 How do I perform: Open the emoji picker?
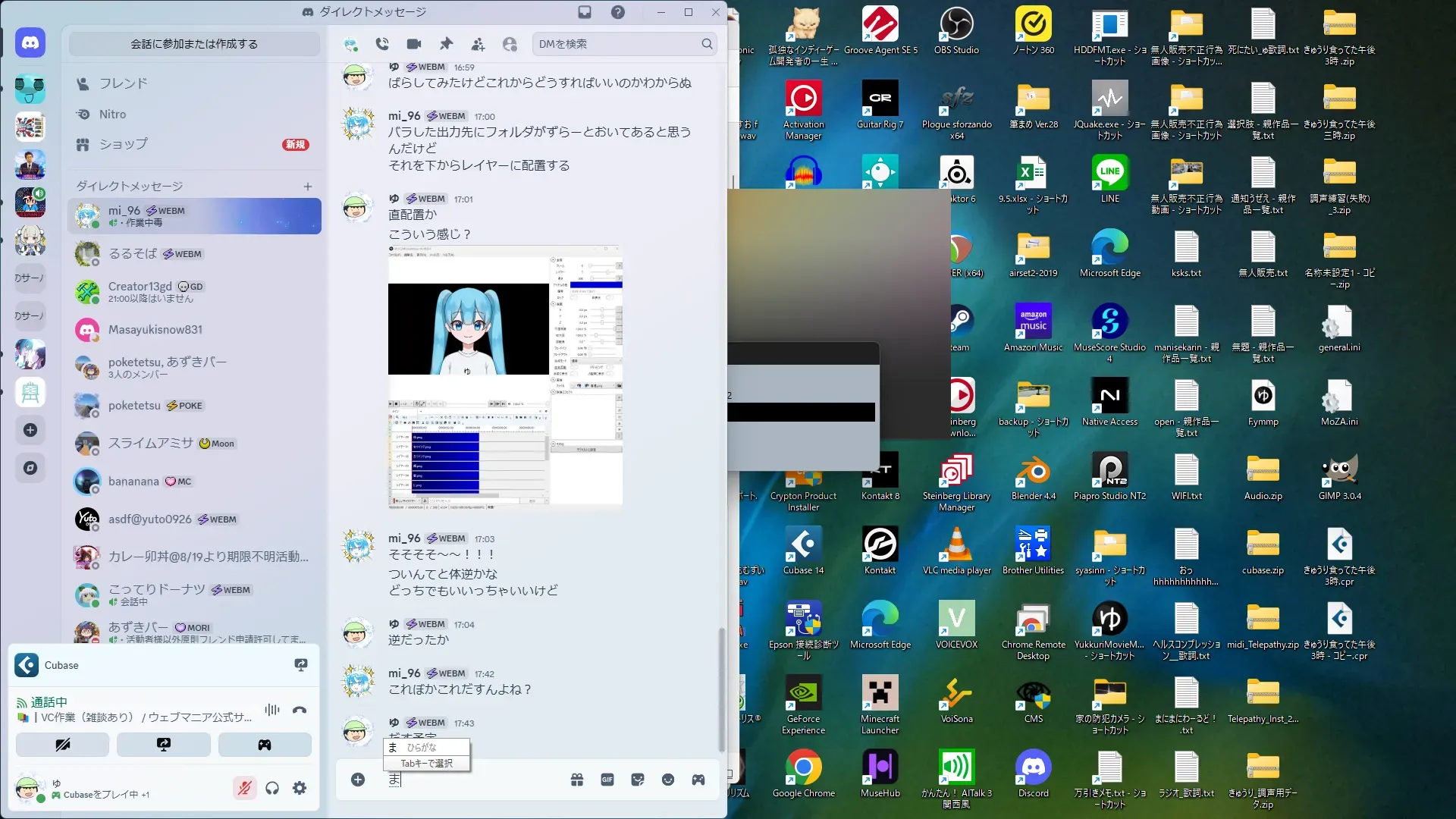coord(668,780)
